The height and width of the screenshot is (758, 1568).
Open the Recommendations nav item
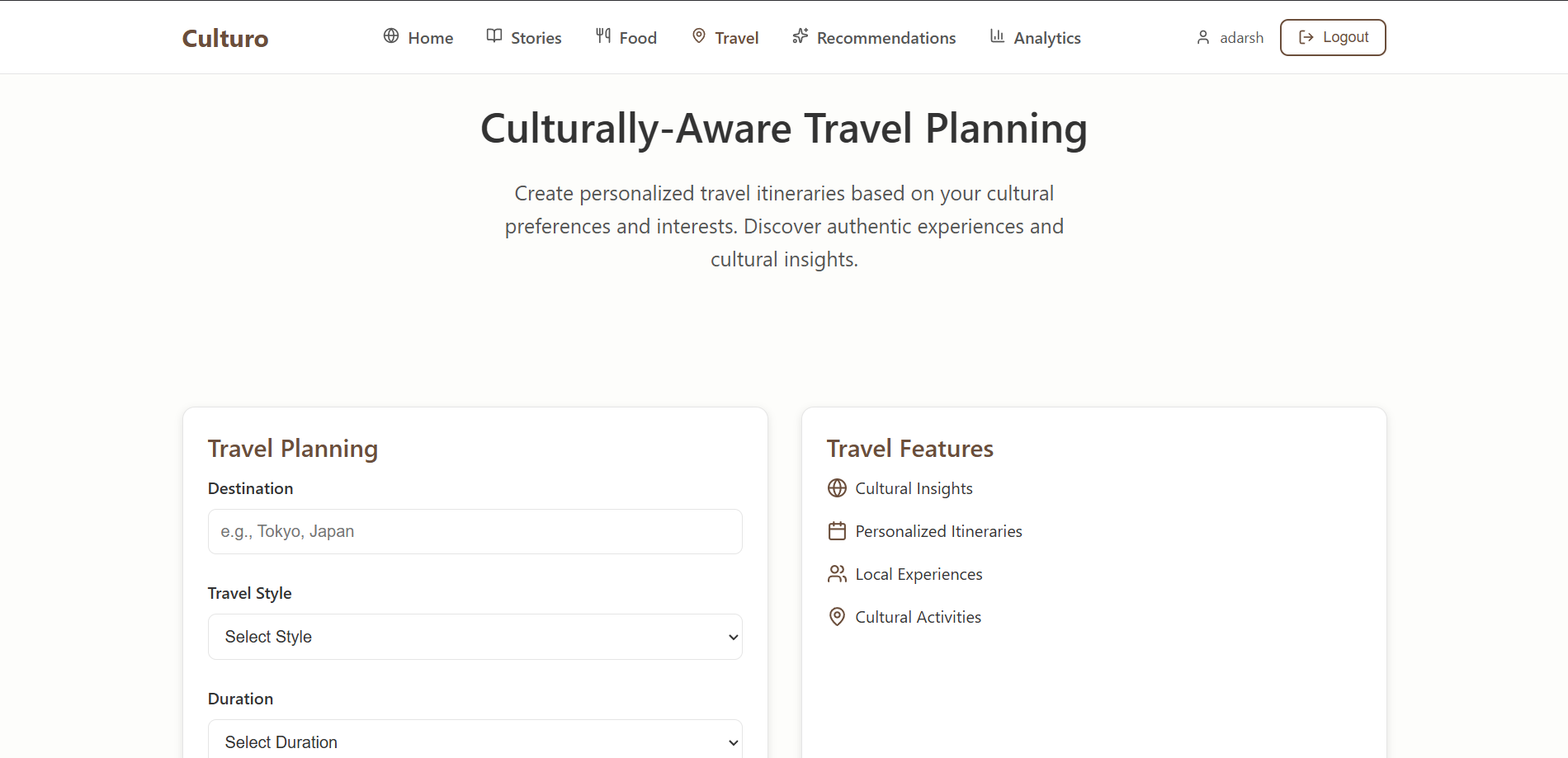886,38
